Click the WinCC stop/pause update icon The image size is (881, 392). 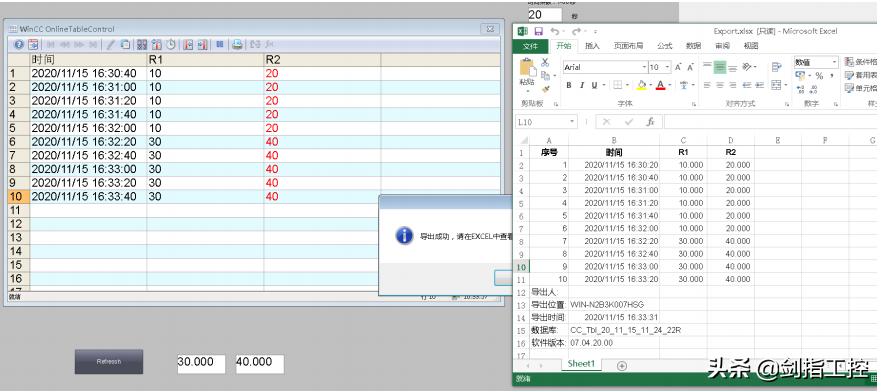pos(220,44)
